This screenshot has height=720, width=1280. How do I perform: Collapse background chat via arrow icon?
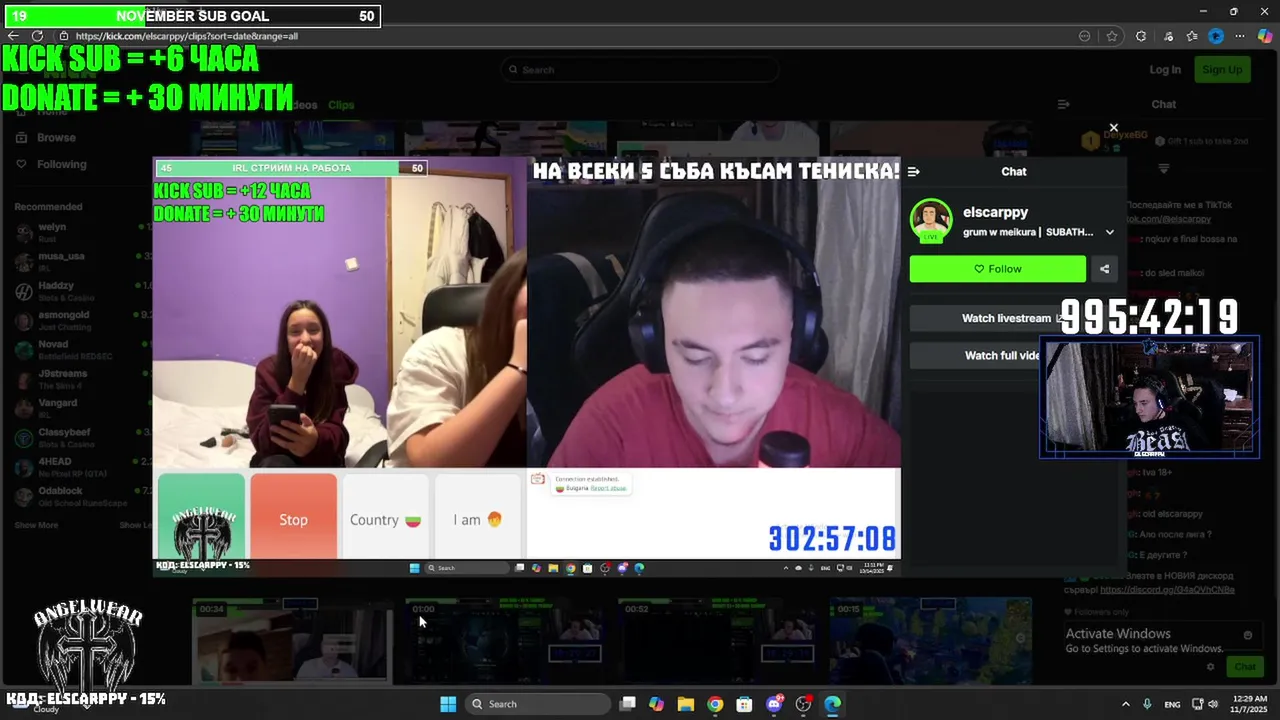(1064, 105)
